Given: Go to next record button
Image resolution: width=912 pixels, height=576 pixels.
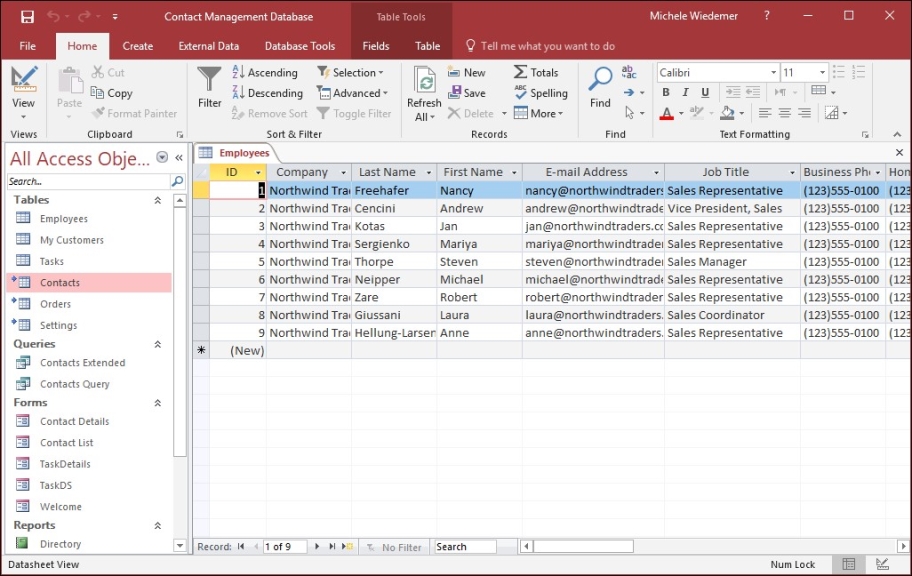Looking at the screenshot, I should (317, 547).
